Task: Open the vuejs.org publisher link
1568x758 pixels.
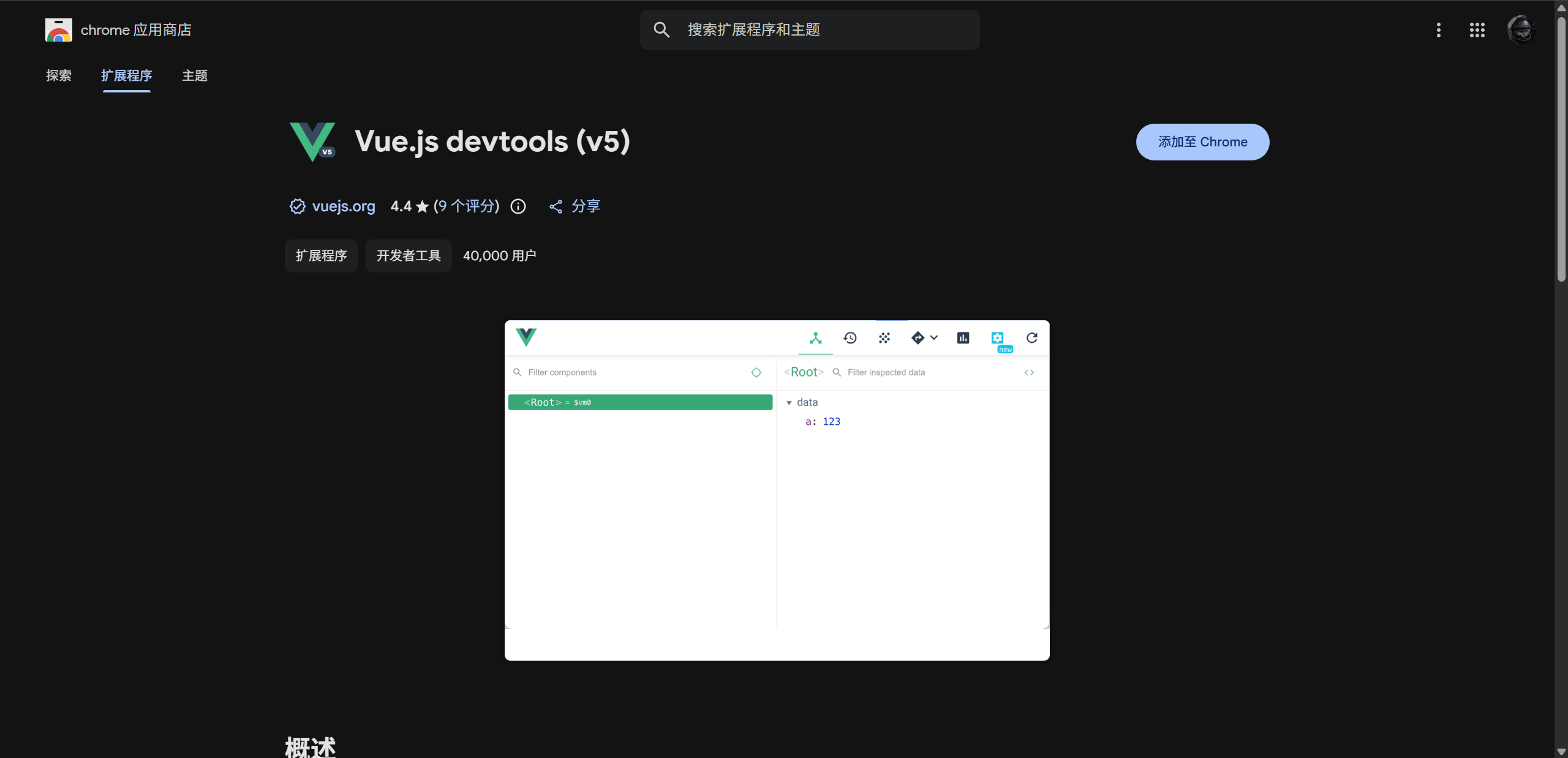Action: [344, 206]
